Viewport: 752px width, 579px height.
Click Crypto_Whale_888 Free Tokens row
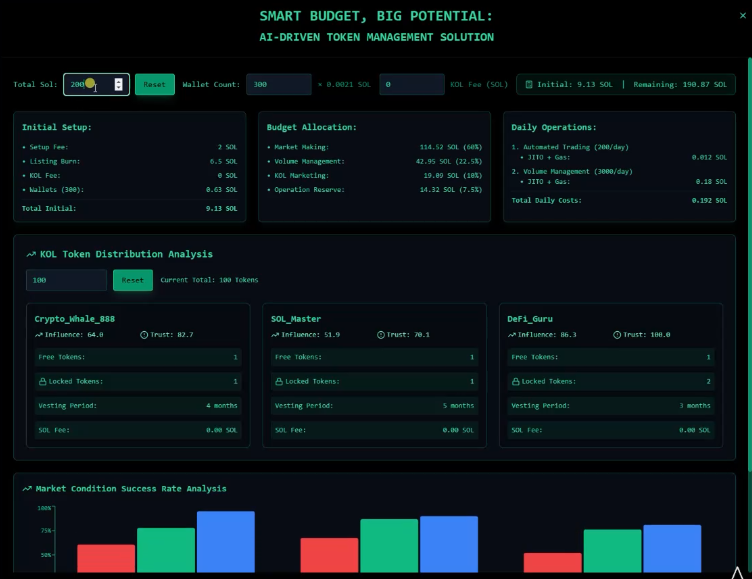(138, 357)
